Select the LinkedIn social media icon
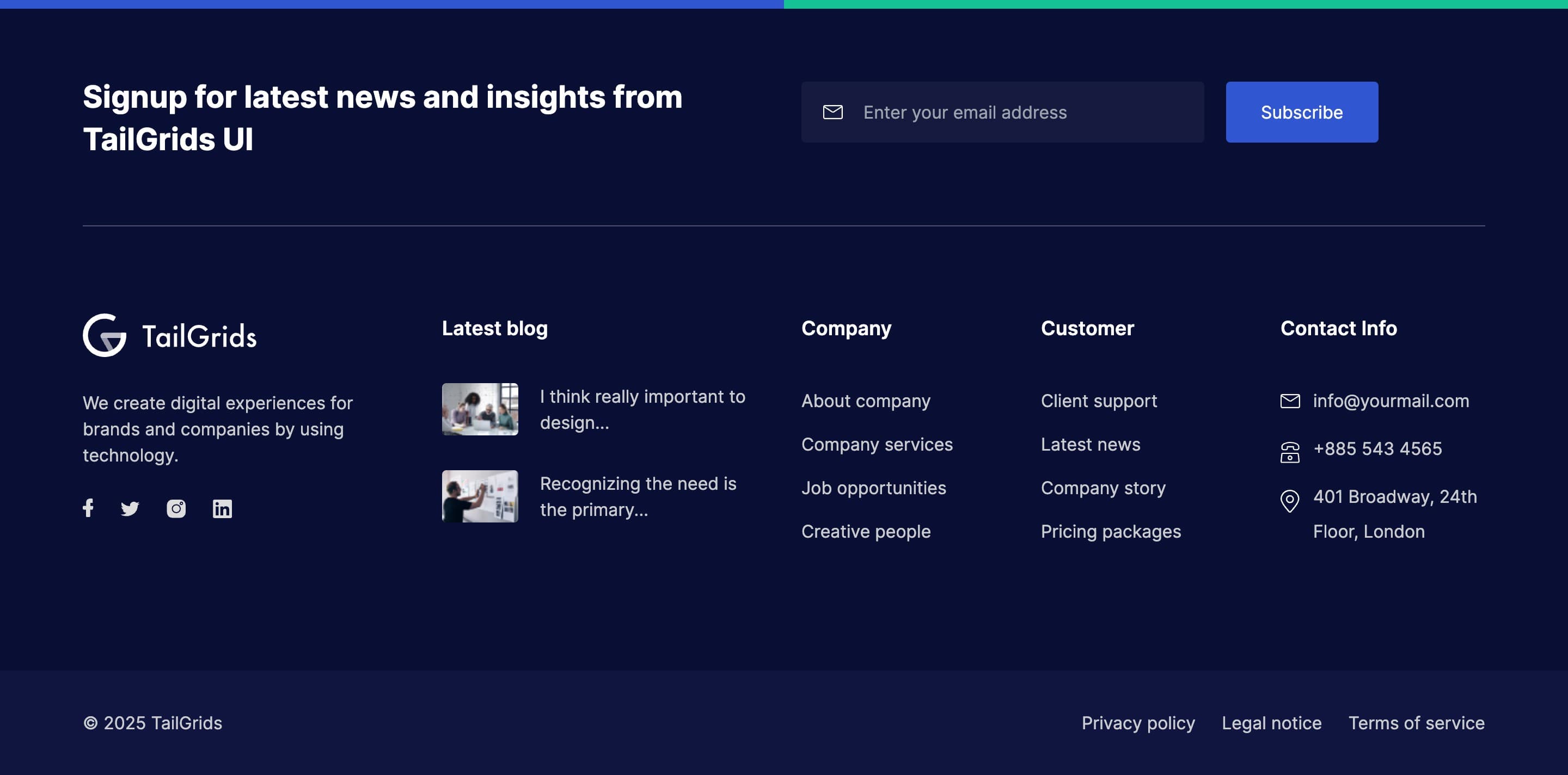 (221, 508)
